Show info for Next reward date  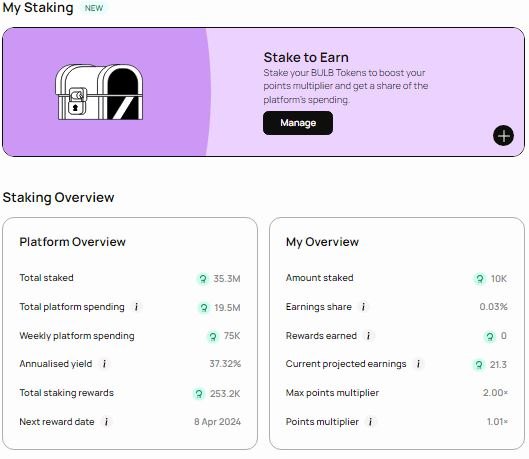point(106,422)
